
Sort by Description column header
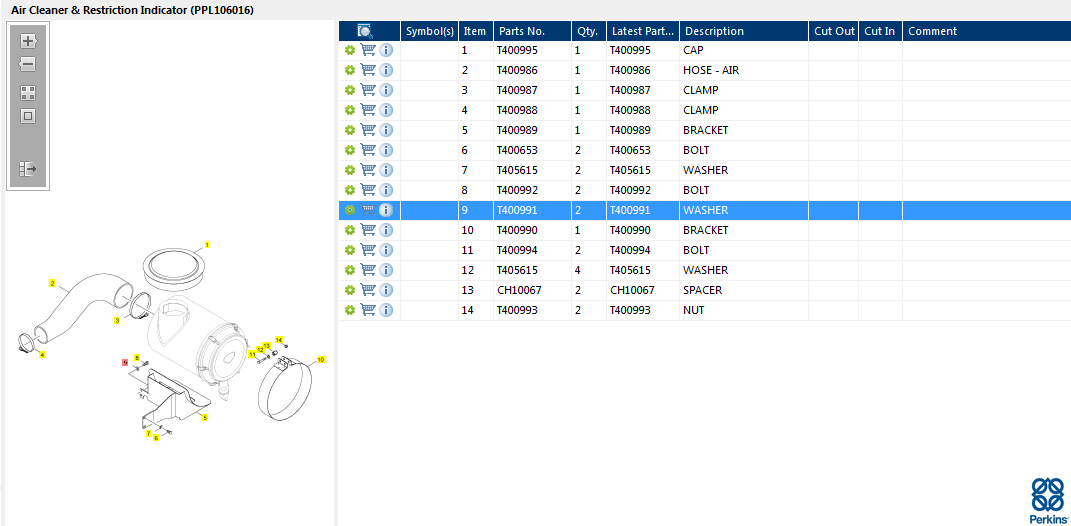744,31
